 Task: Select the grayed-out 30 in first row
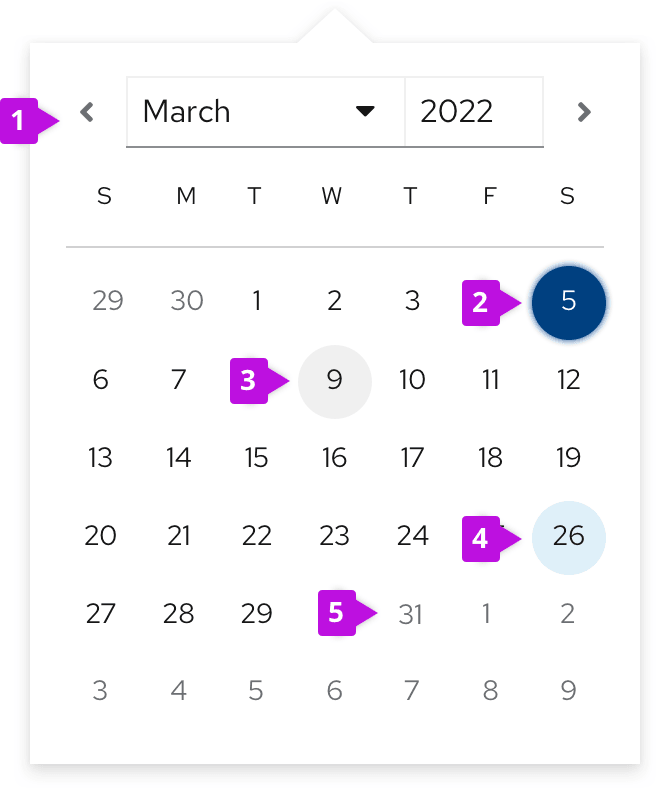[187, 301]
